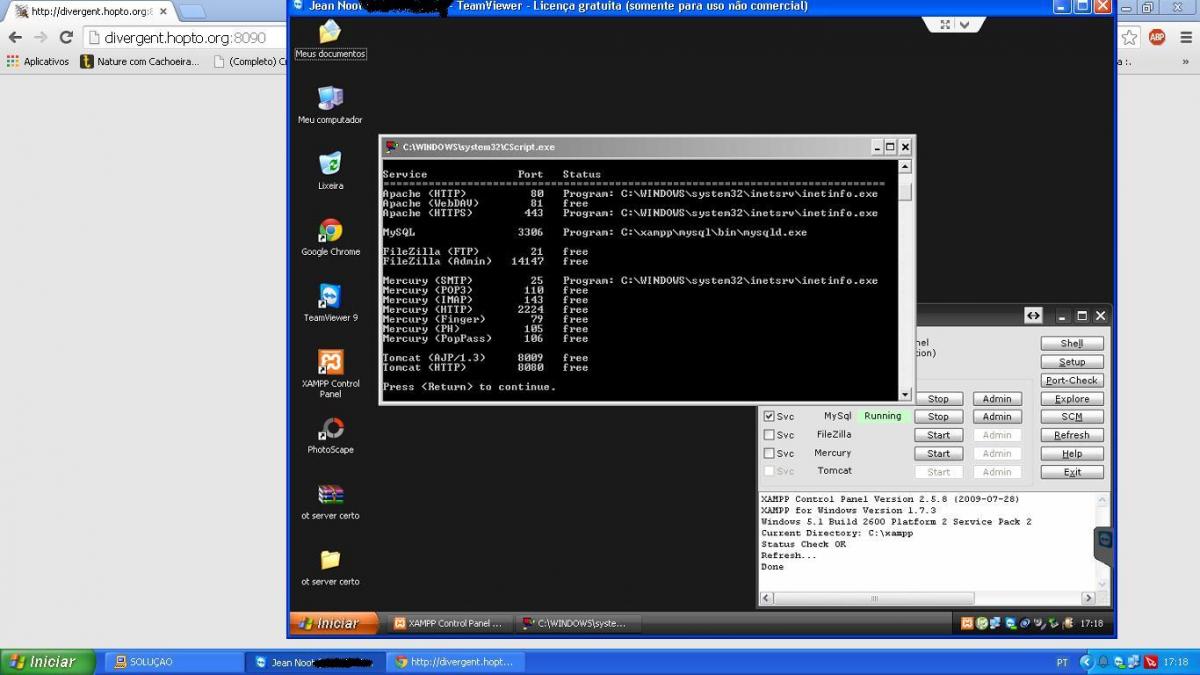Launch PhotoScape desktop shortcut
Viewport: 1200px width, 675px height.
[x=330, y=436]
